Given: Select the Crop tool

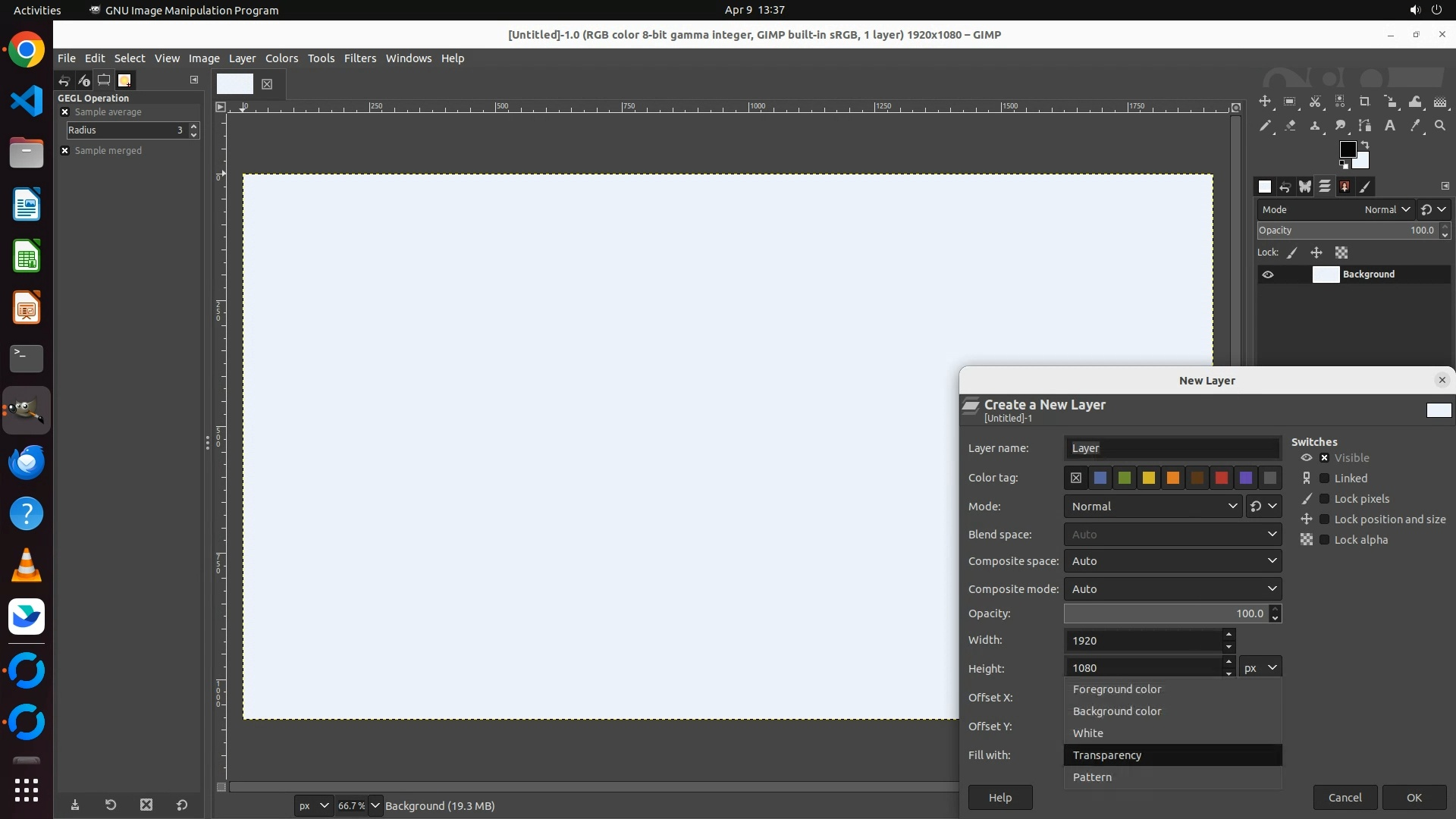Looking at the screenshot, I should (1365, 102).
